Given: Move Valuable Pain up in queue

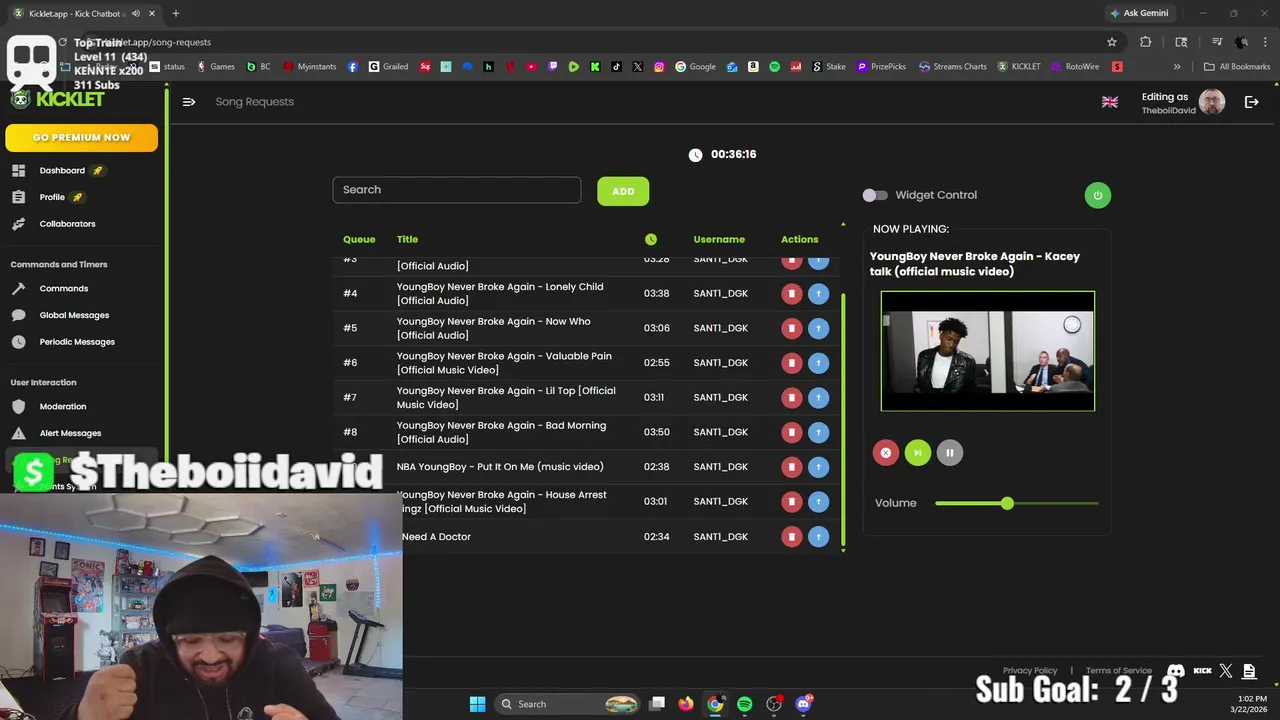Looking at the screenshot, I should (818, 363).
